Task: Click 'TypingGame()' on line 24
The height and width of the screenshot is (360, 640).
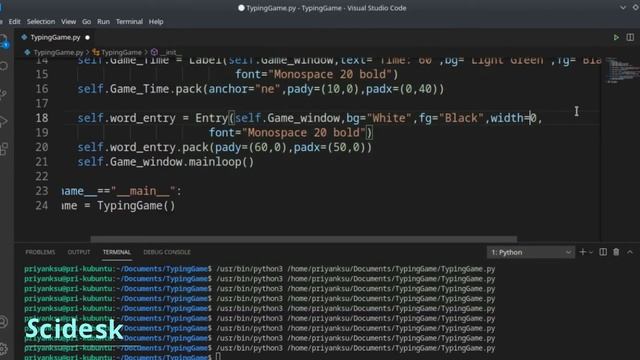Action: 136,205
